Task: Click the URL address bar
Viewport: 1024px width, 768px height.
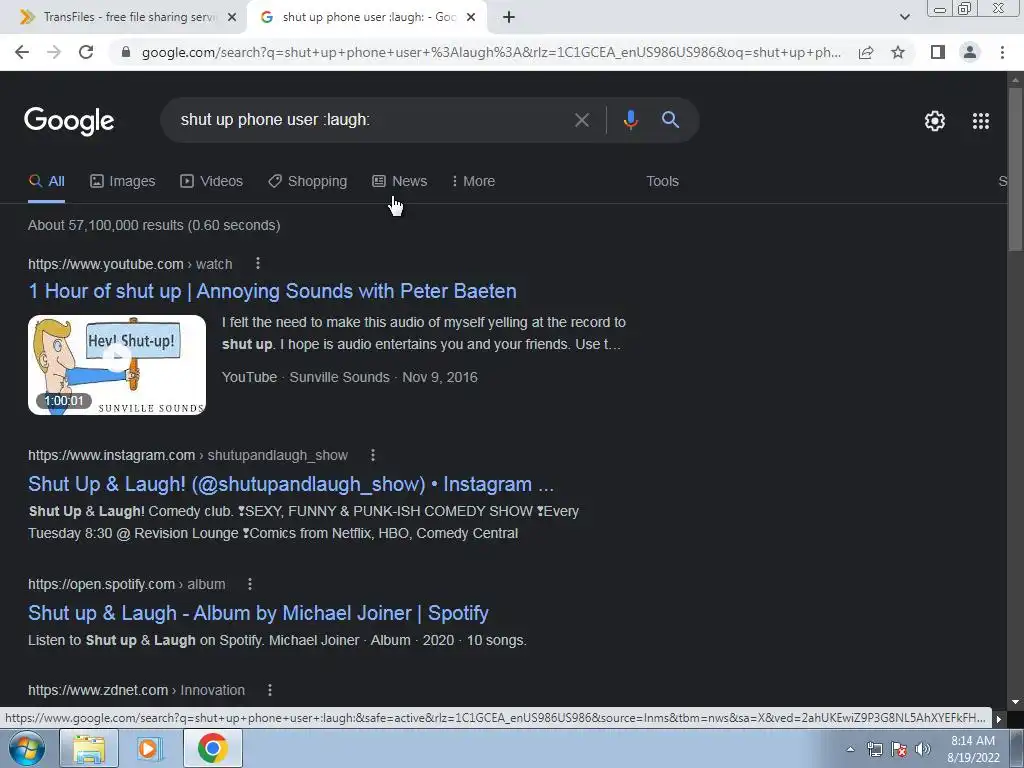Action: point(491,52)
